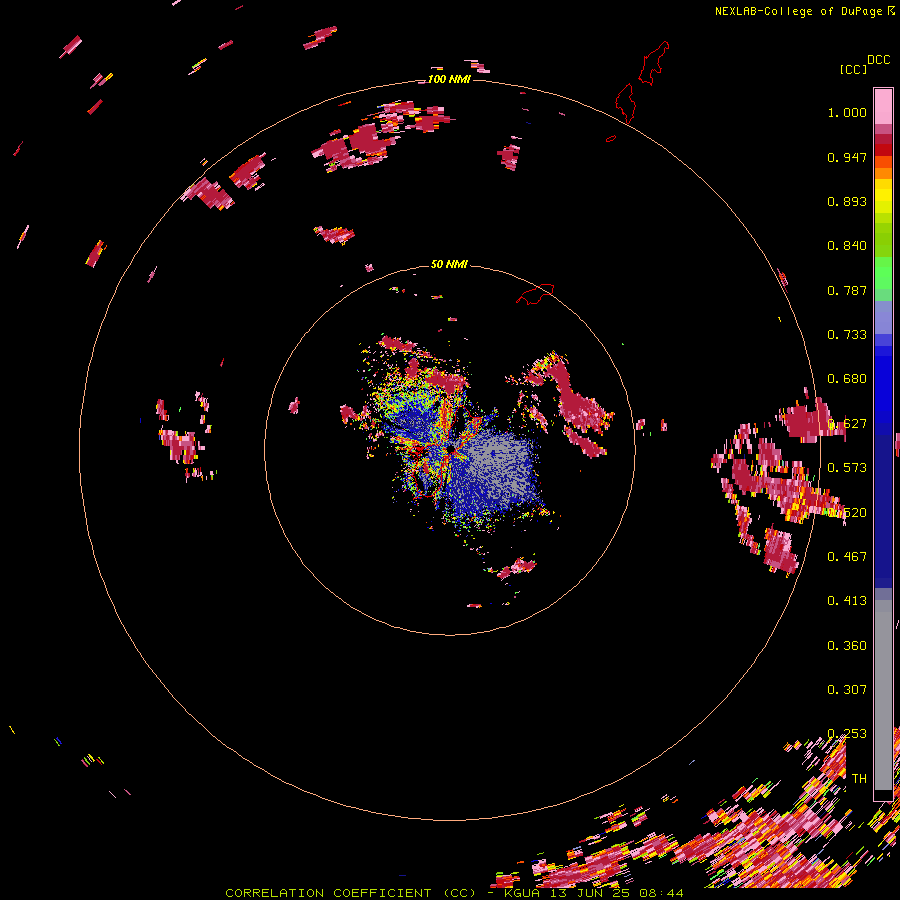Viewport: 900px width, 900px height.
Task: Click the 0.733 scale value
Action: 847,335
